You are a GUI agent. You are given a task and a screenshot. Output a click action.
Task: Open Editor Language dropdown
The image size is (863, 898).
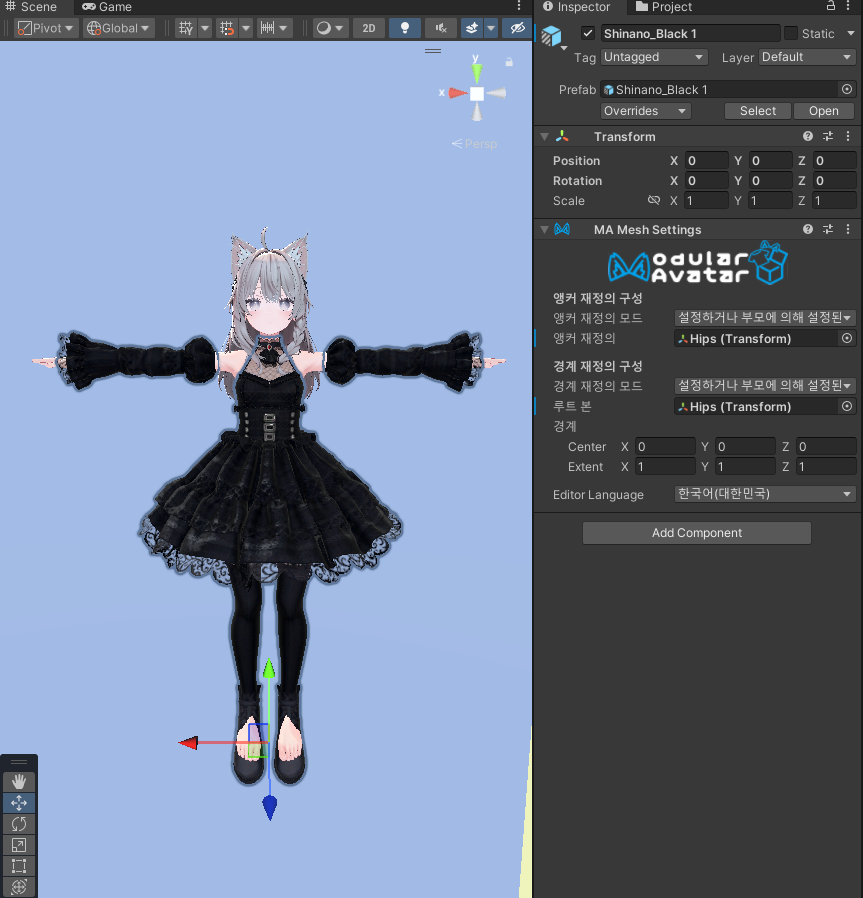765,494
